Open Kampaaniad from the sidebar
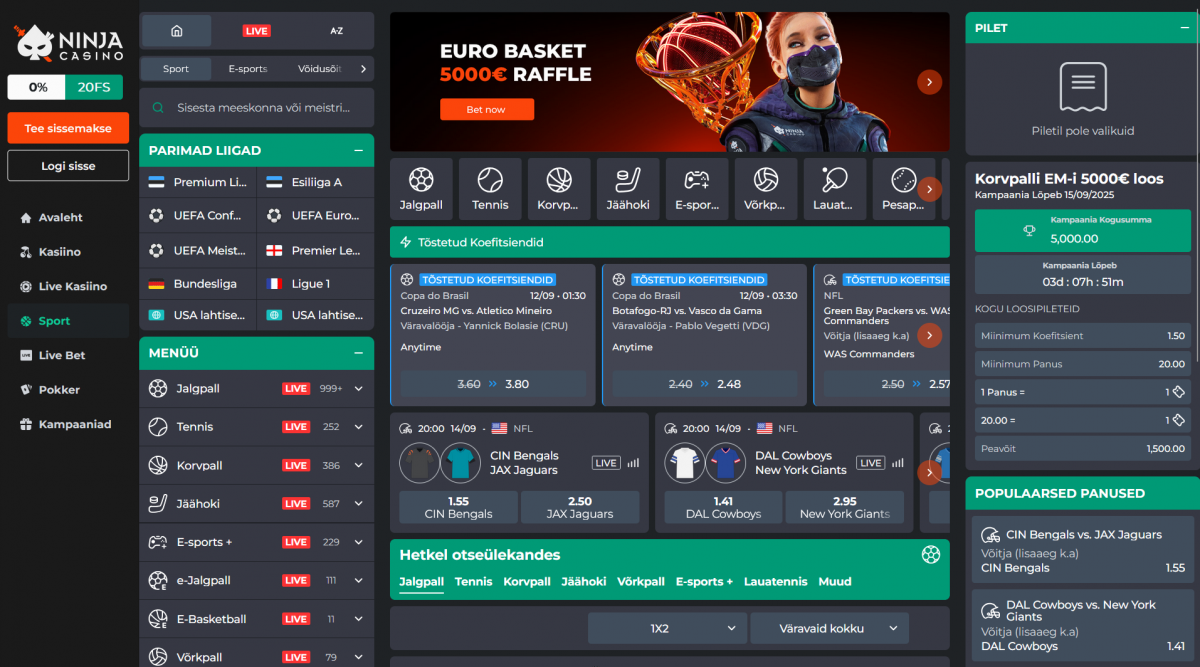1200x667 pixels. point(67,423)
